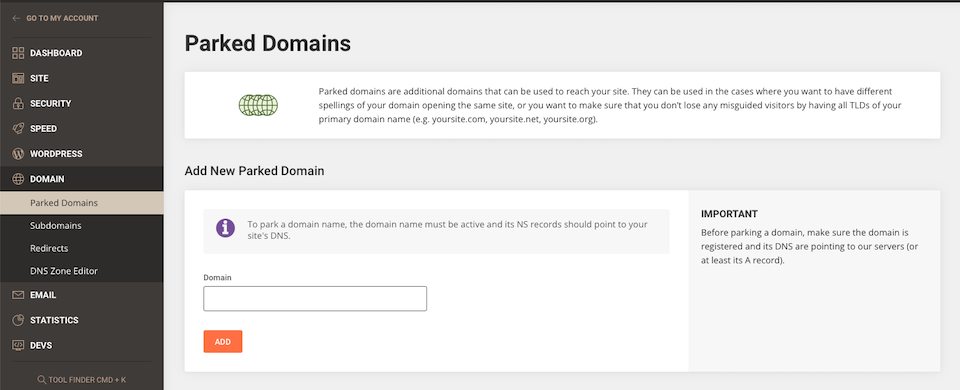Open Tool Finder search
Image resolution: width=960 pixels, height=390 pixels.
point(81,380)
